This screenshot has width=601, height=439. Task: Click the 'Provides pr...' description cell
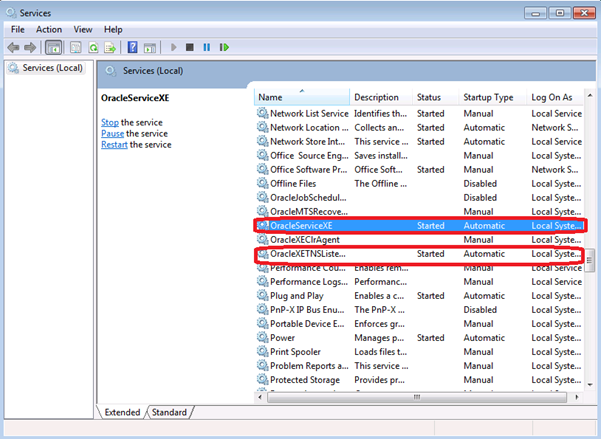click(379, 380)
